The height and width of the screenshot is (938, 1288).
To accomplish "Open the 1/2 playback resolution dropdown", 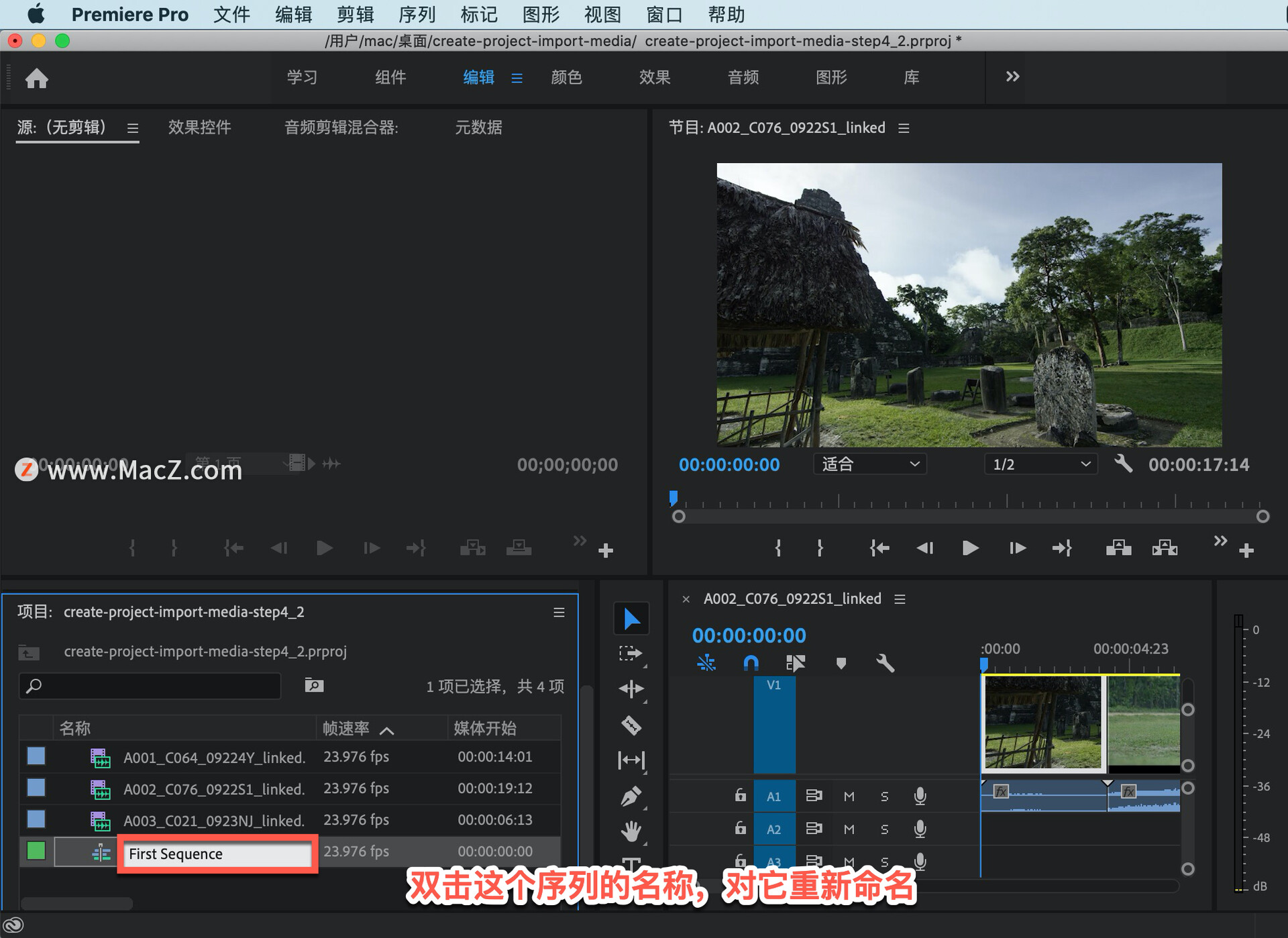I will point(1040,464).
